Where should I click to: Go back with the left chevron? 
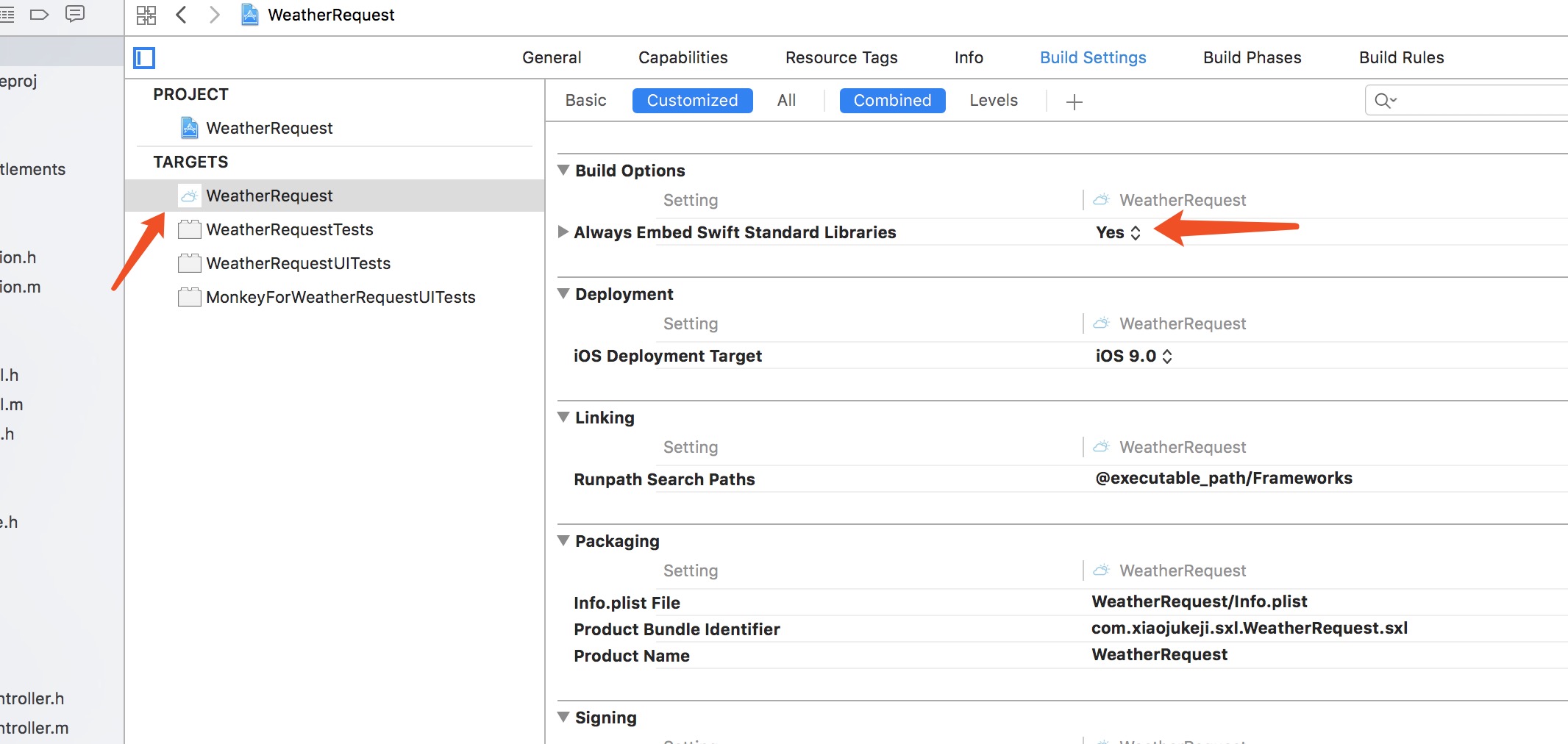tap(181, 15)
